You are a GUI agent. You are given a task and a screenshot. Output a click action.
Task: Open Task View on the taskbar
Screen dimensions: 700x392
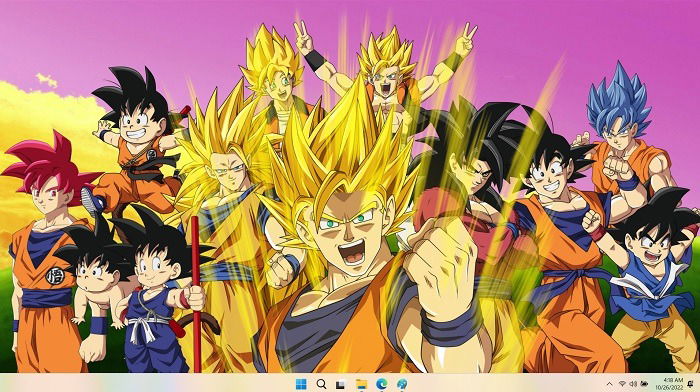341,384
